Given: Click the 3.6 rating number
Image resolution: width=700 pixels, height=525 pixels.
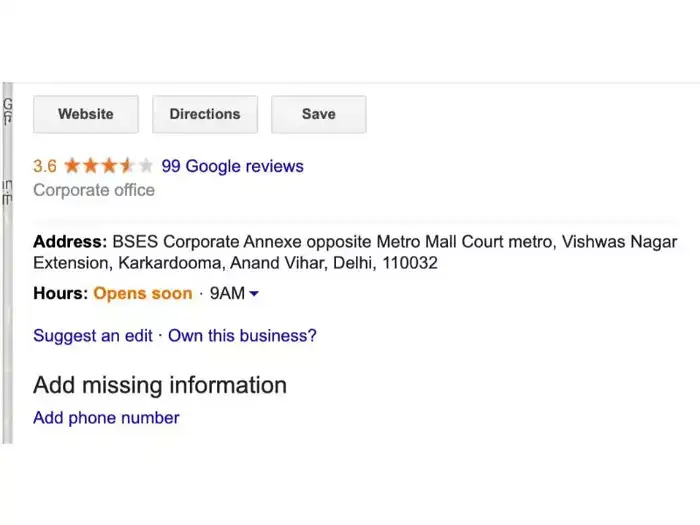Looking at the screenshot, I should pos(45,166).
